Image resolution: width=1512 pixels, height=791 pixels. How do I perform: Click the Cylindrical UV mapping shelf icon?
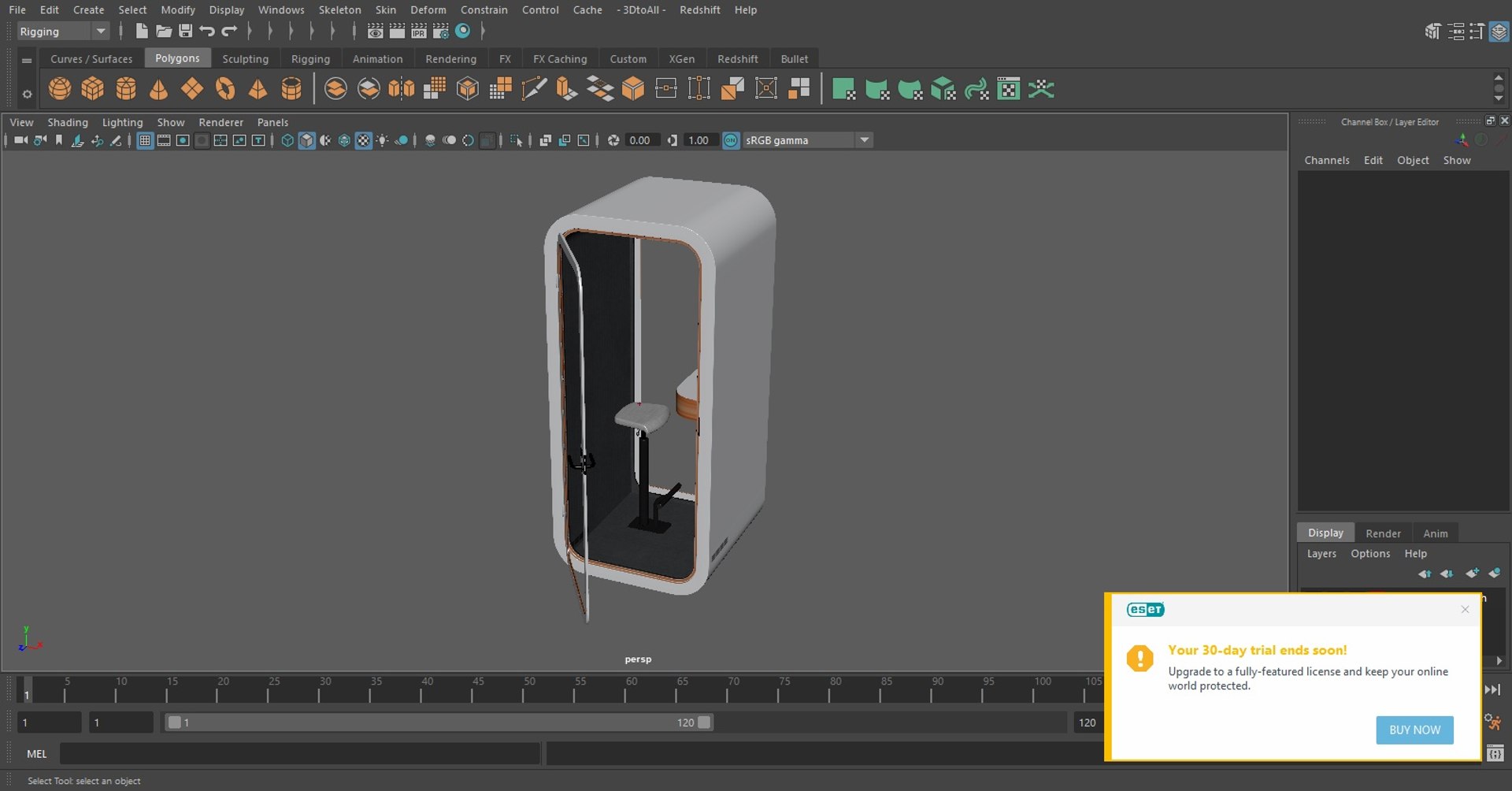(877, 89)
